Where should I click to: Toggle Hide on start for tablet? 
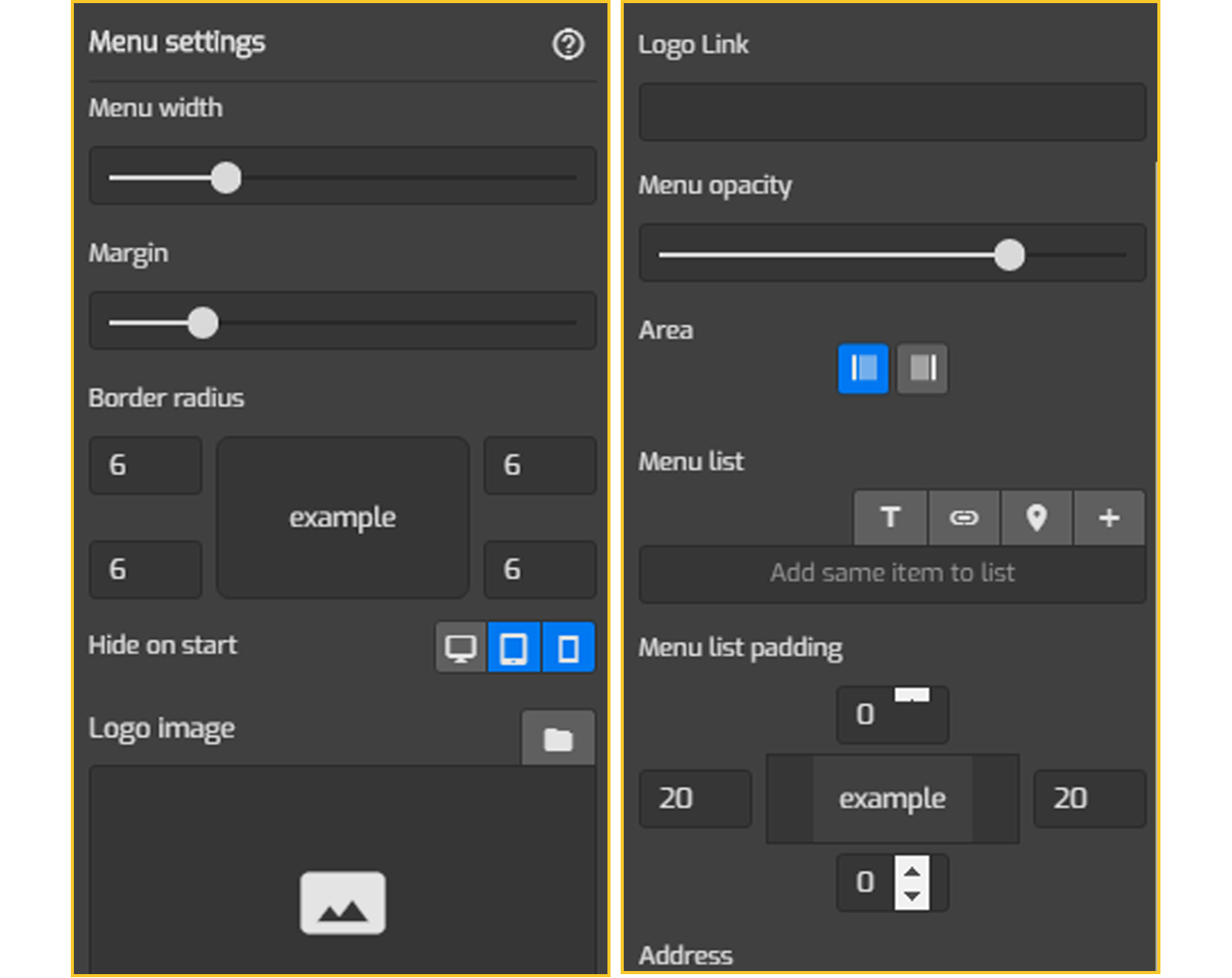click(513, 647)
